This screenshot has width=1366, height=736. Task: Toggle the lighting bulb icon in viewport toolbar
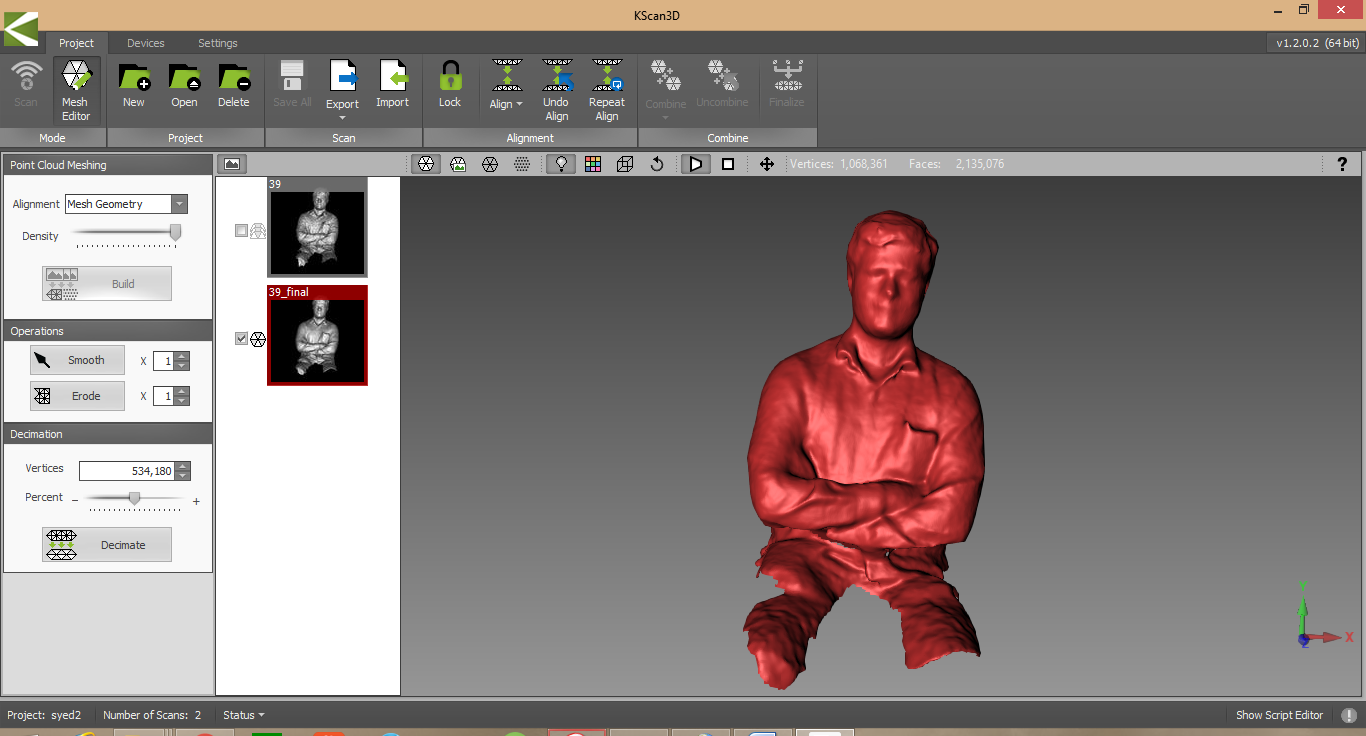pyautogui.click(x=561, y=164)
